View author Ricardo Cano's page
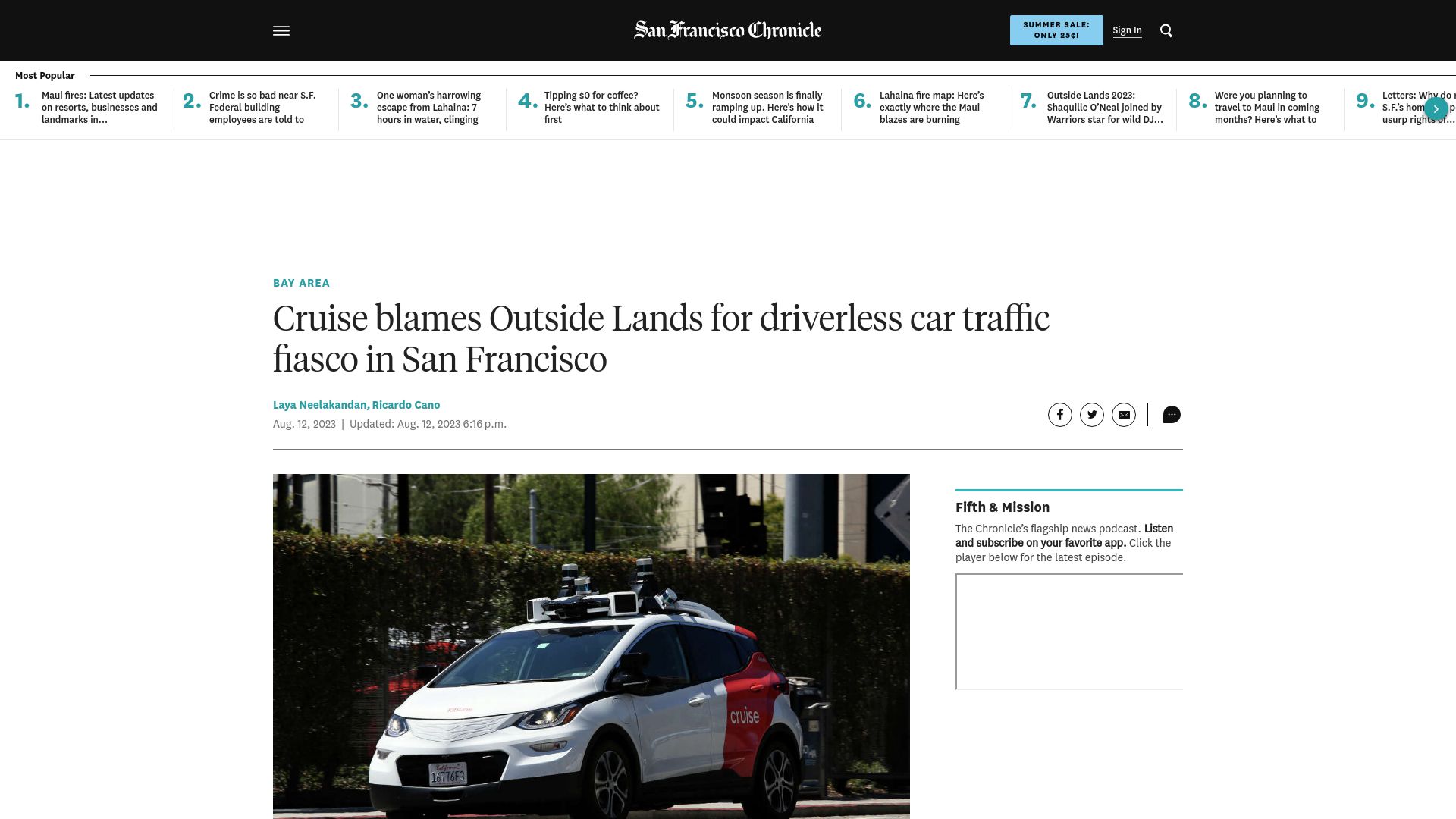The width and height of the screenshot is (1456, 819). coord(406,405)
